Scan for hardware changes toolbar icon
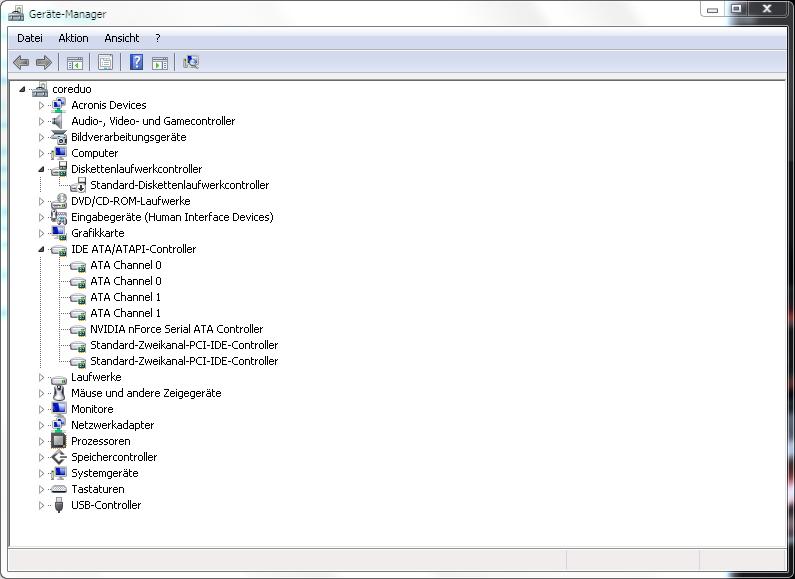795x579 pixels. point(191,62)
